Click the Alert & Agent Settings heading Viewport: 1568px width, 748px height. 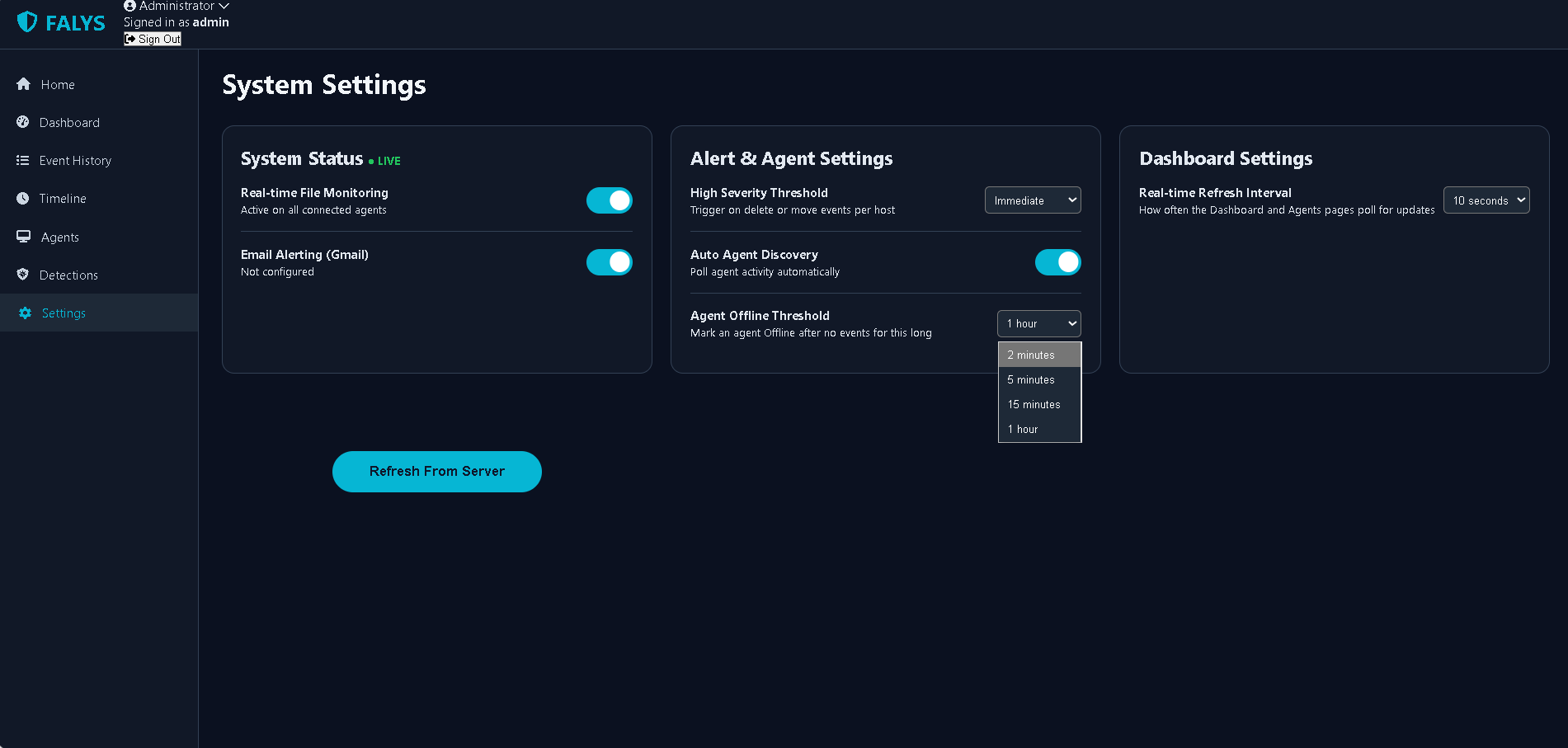[792, 158]
